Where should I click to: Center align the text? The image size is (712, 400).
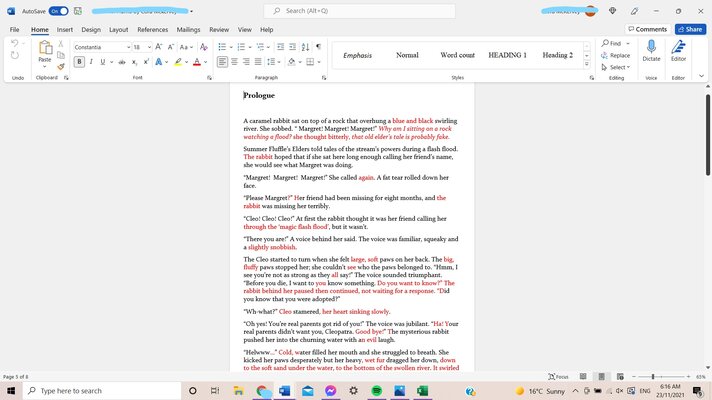point(234,62)
